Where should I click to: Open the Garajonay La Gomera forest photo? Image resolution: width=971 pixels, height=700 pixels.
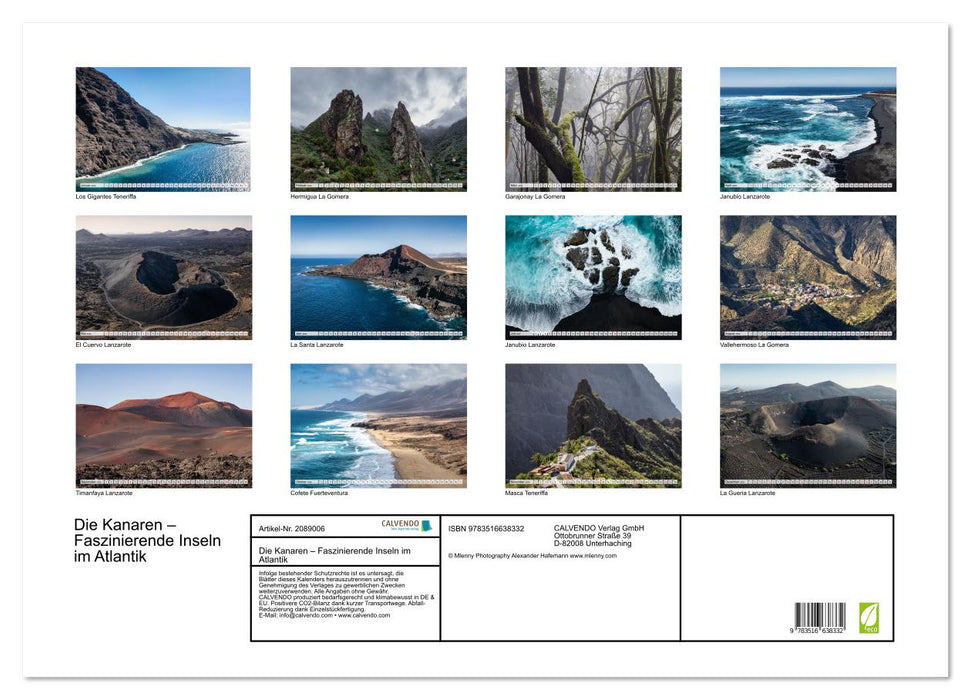593,129
